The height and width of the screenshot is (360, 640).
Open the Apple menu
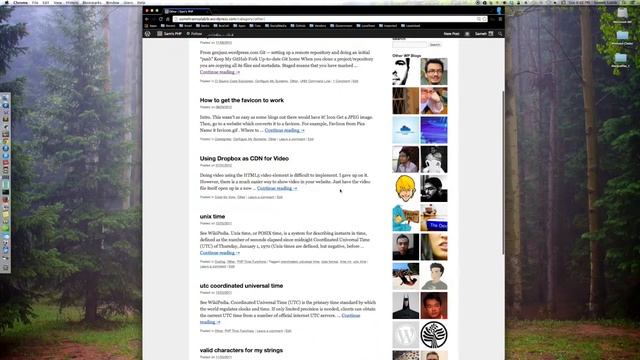[6, 2]
